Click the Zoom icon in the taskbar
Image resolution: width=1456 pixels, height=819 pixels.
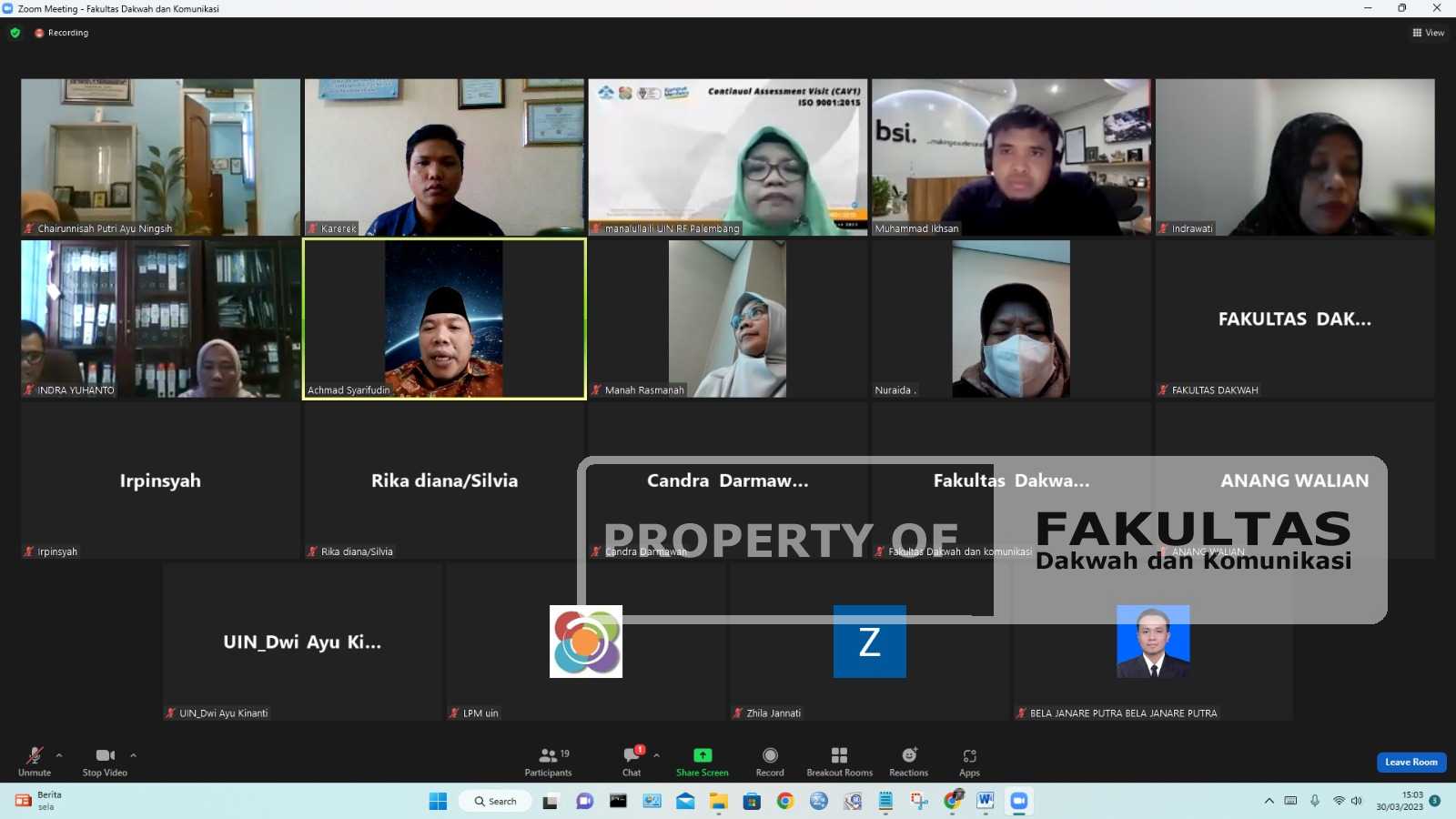pos(1019,801)
